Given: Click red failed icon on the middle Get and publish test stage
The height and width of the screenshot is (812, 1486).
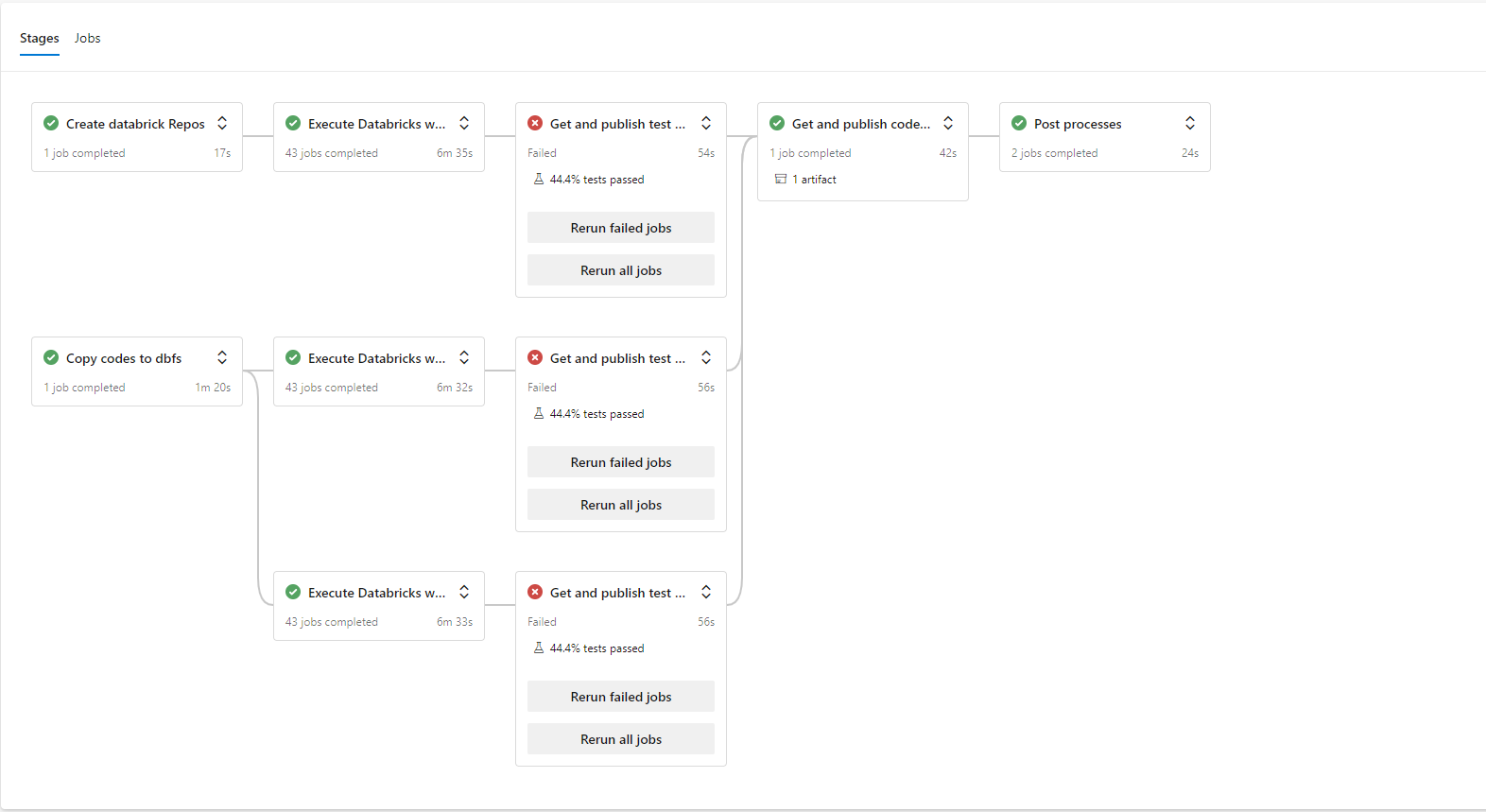Looking at the screenshot, I should pos(535,358).
